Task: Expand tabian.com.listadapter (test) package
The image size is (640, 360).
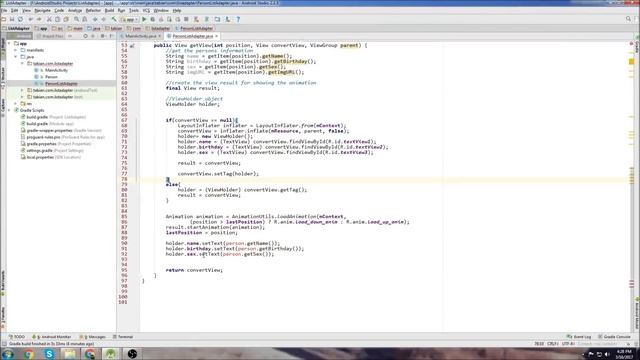Action: (22, 97)
